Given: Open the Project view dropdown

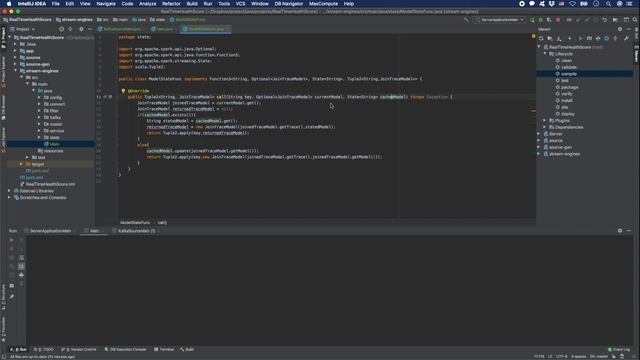Looking at the screenshot, I should click(x=22, y=29).
